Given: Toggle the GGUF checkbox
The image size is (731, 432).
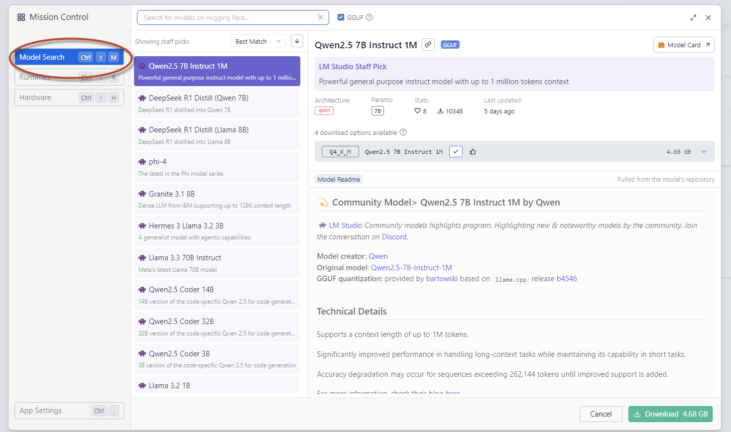Looking at the screenshot, I should (341, 17).
